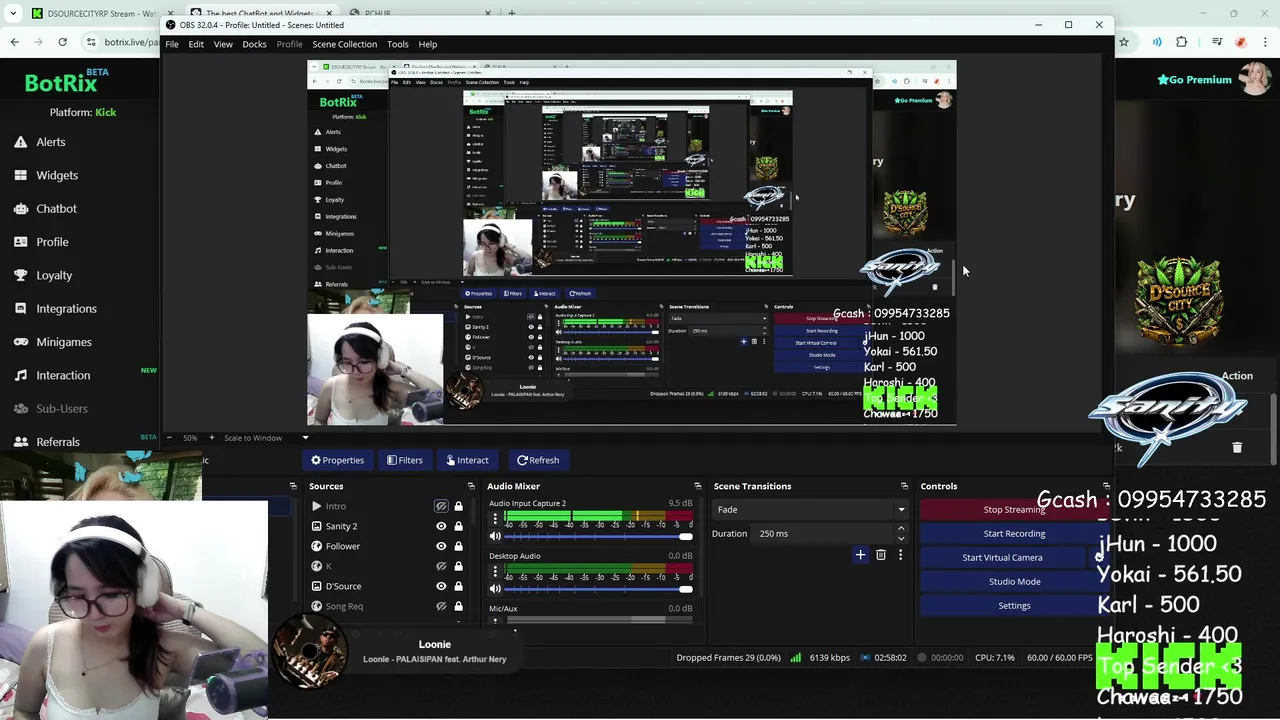The image size is (1280, 720).
Task: Open Audio Input Capture 2 options menu
Action: (493, 519)
